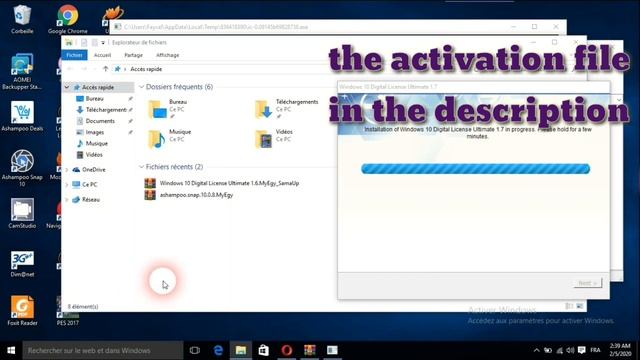
Task: Expand OneDrive tree node
Action: [67, 169]
